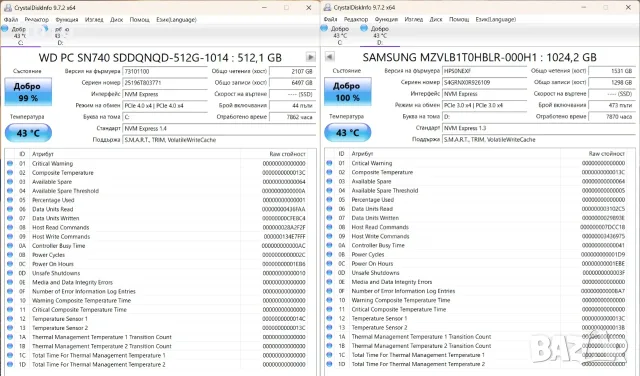640x376 pixels.
Task: Click status dot for Percentage Used, left window
Action: point(10,200)
